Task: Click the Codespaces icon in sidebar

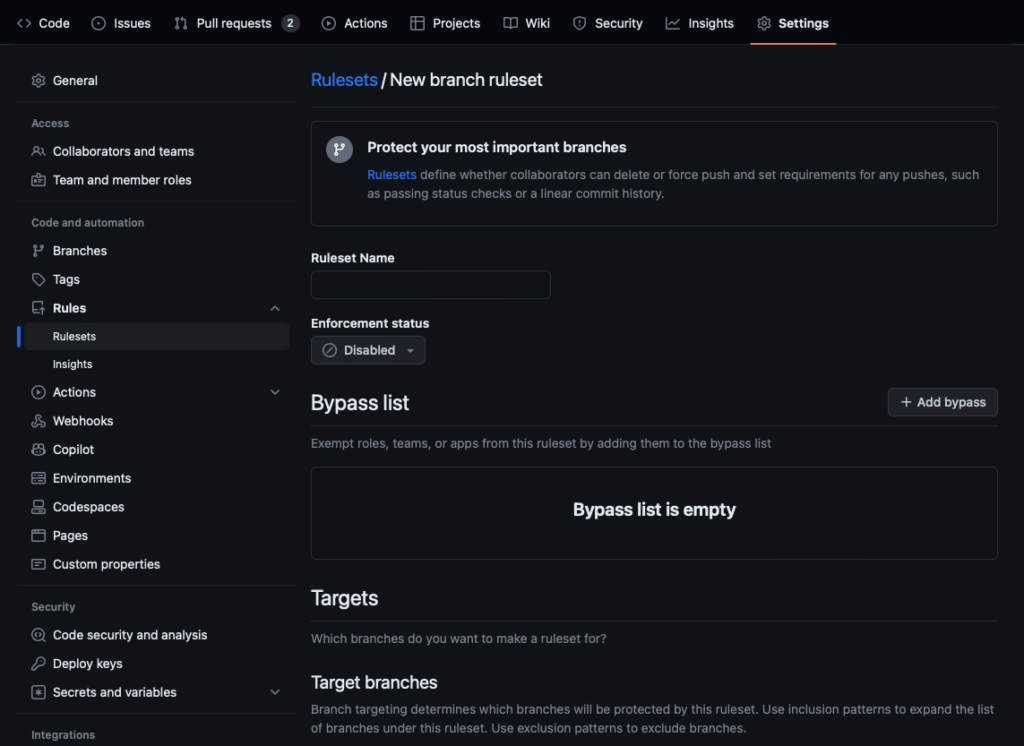Action: coord(38,507)
